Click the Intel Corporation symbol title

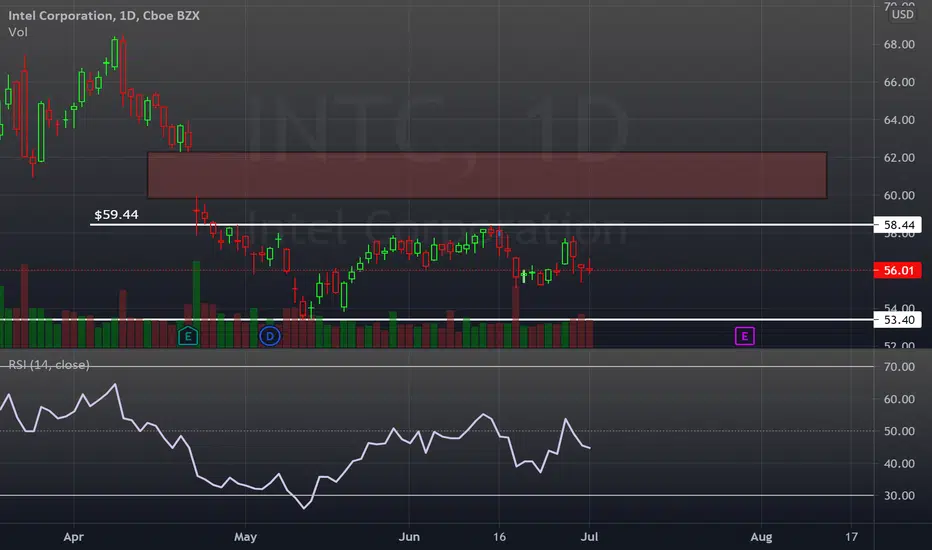click(x=104, y=15)
